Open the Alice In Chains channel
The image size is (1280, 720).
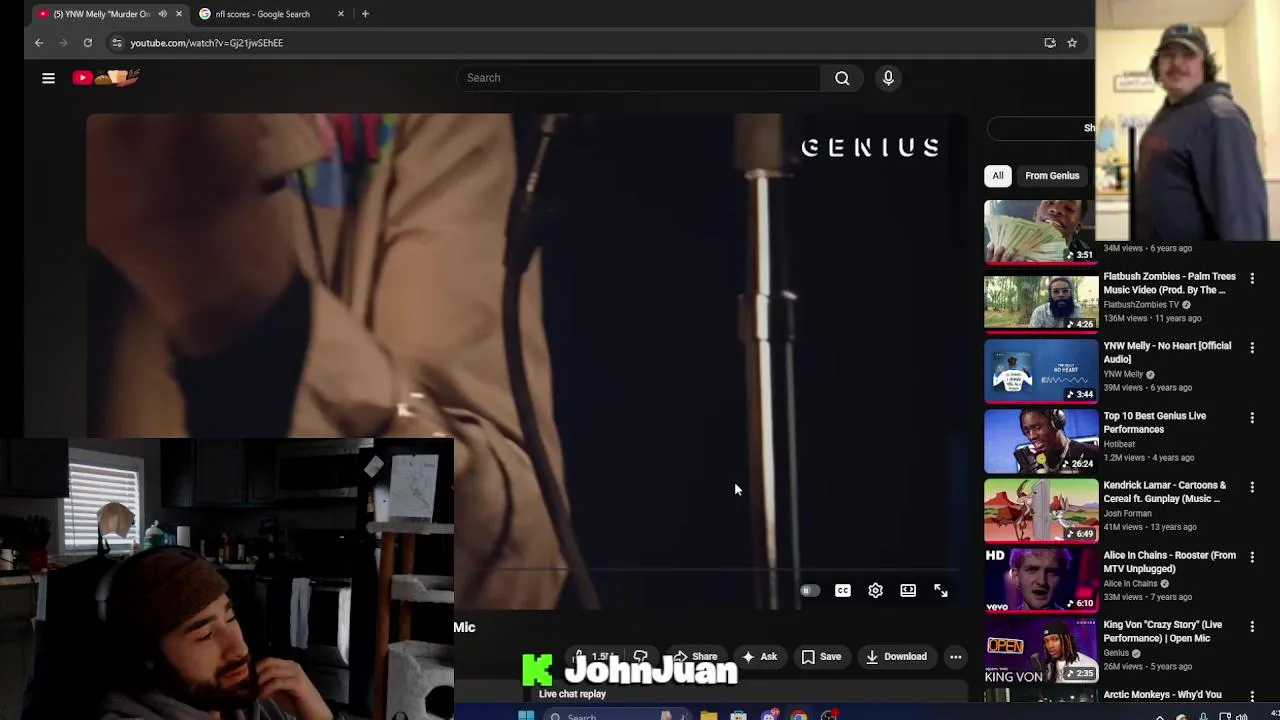point(1131,584)
